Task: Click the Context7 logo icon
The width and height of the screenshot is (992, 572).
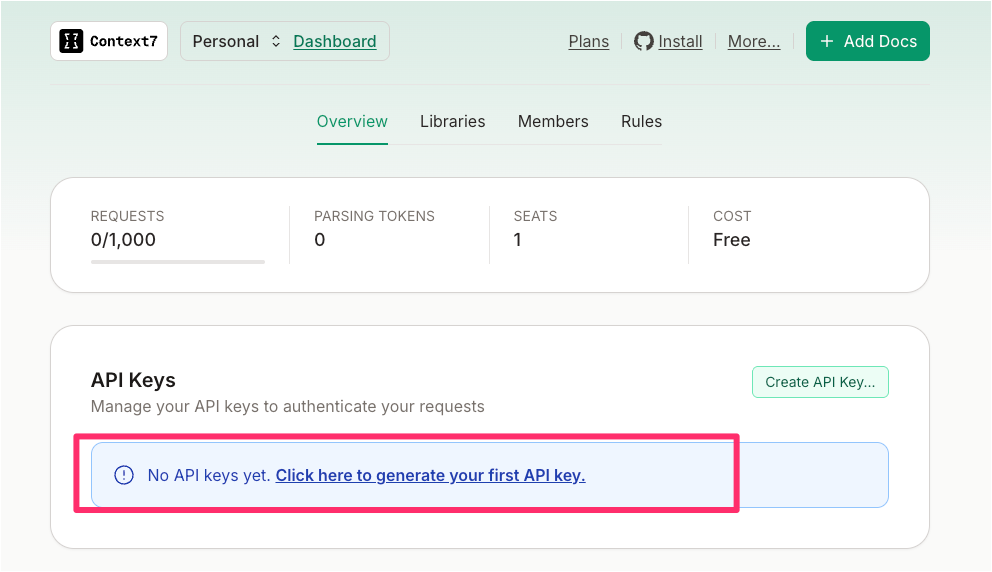Action: [71, 41]
